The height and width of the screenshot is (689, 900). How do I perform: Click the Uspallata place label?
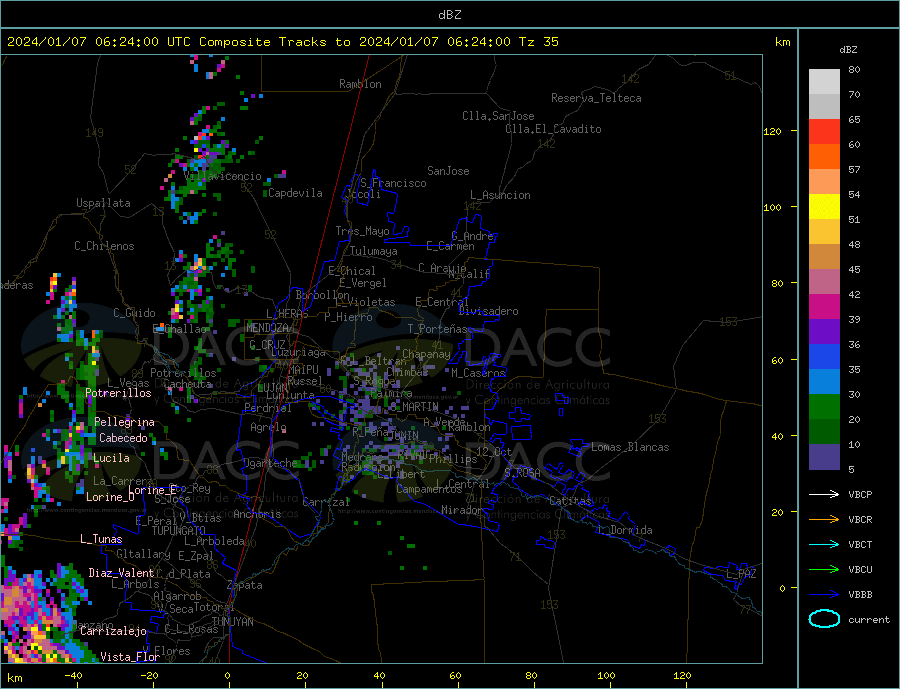(x=103, y=203)
